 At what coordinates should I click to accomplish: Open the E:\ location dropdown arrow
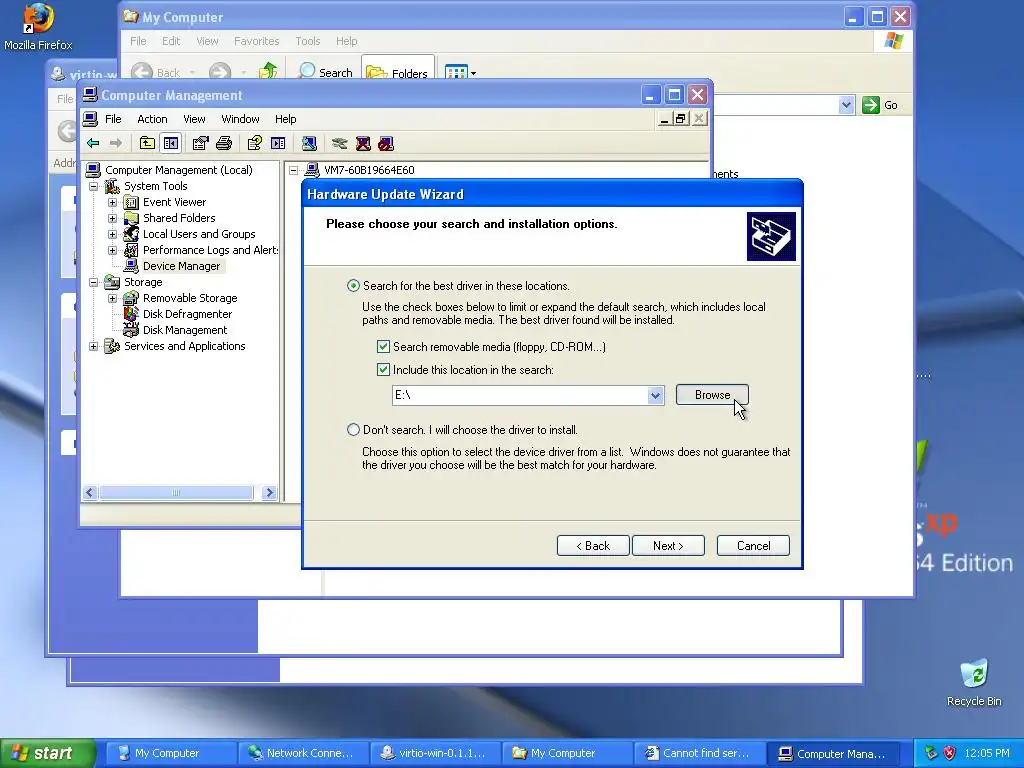655,395
